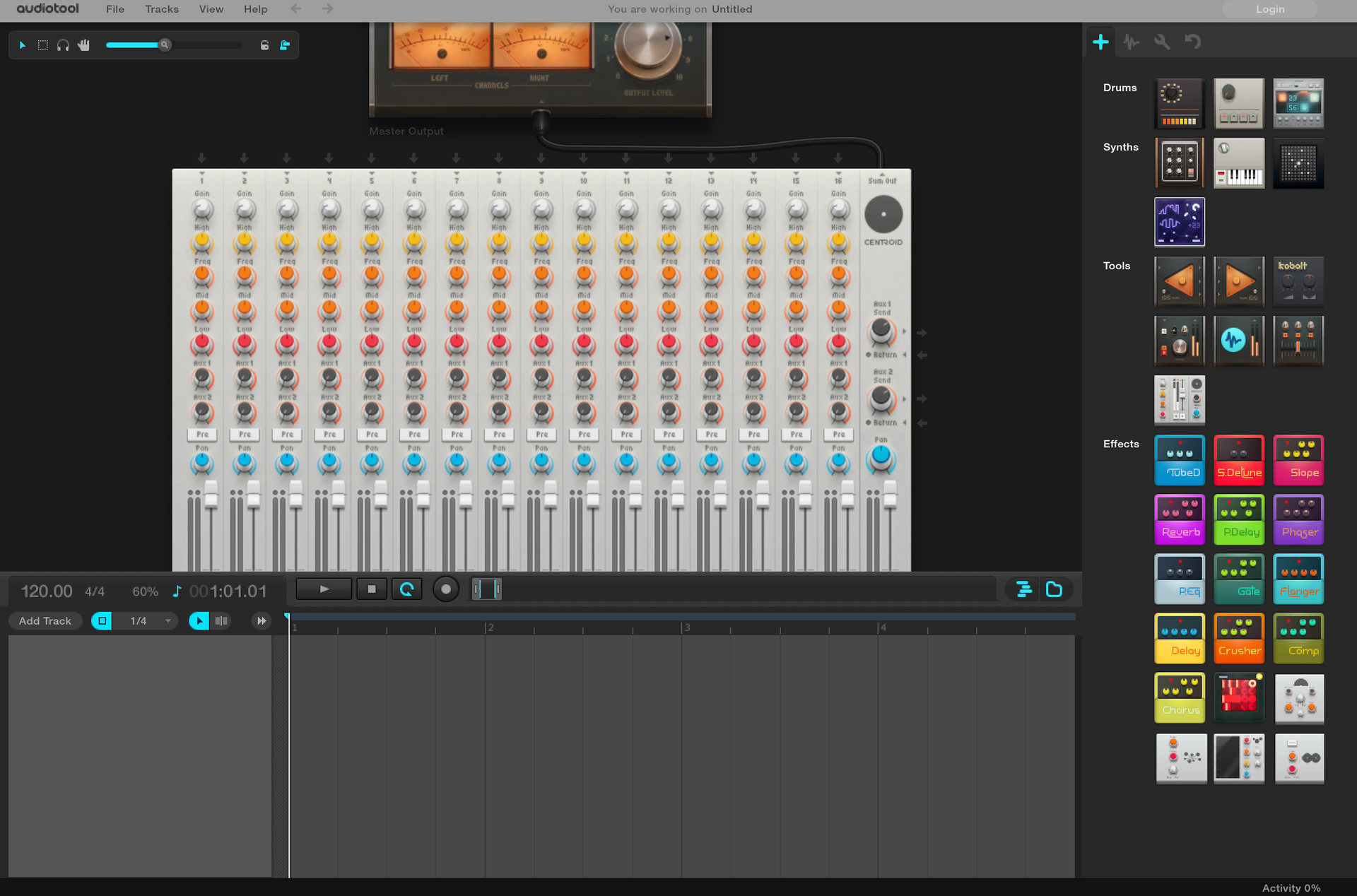Click the Aux 1 Send knob on Sum Out
Image resolution: width=1357 pixels, height=896 pixels.
tap(881, 330)
